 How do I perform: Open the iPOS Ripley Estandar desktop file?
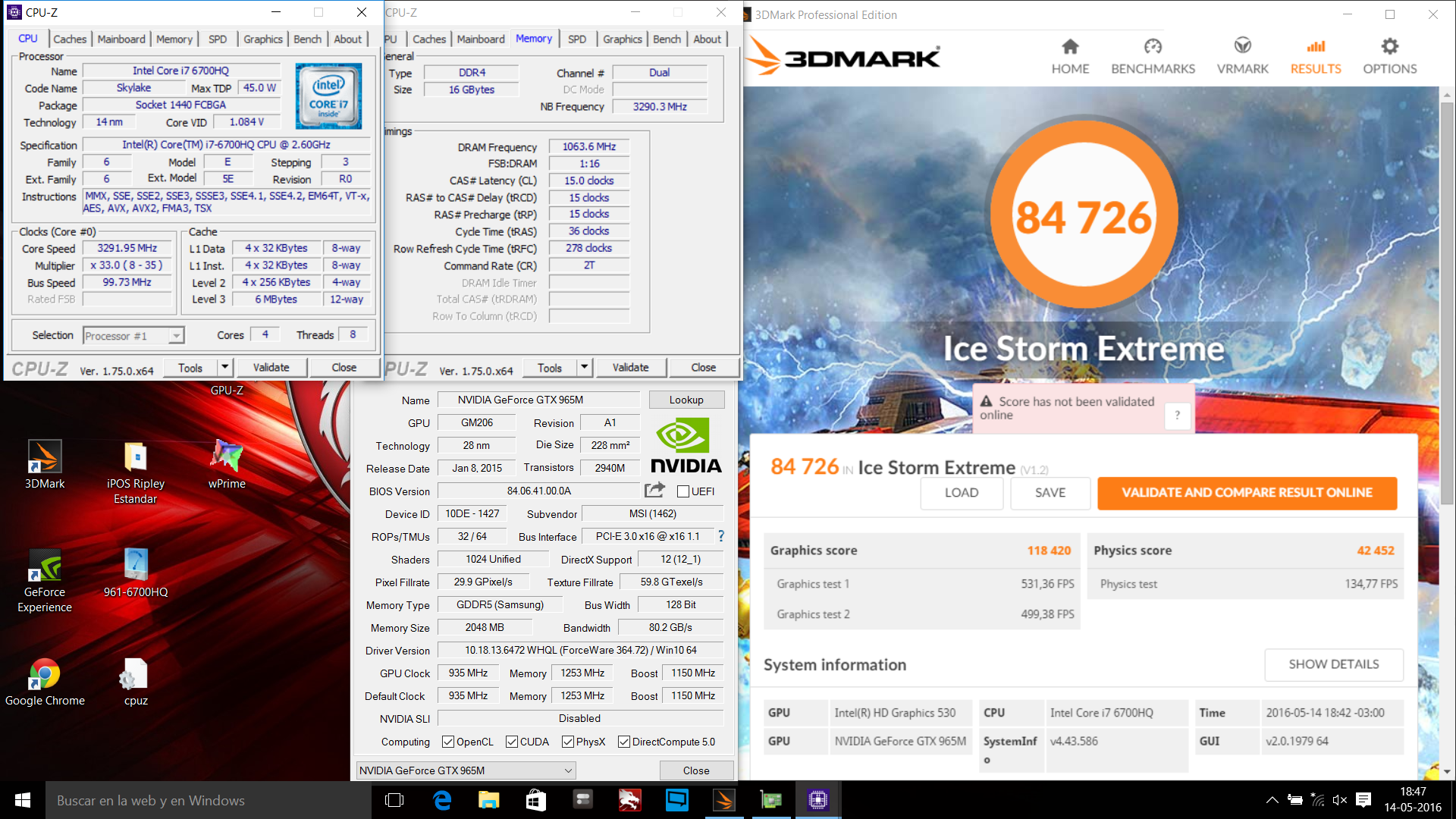[136, 472]
